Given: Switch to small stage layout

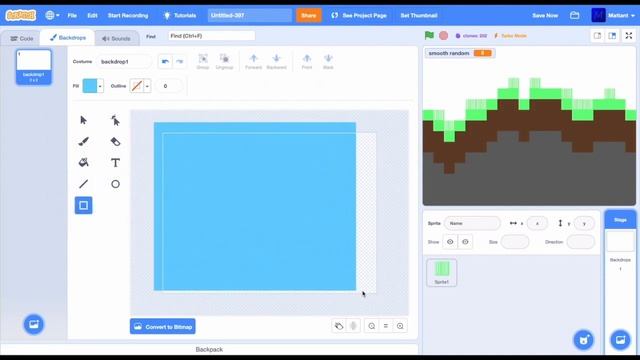Looking at the screenshot, I should coord(597,36).
